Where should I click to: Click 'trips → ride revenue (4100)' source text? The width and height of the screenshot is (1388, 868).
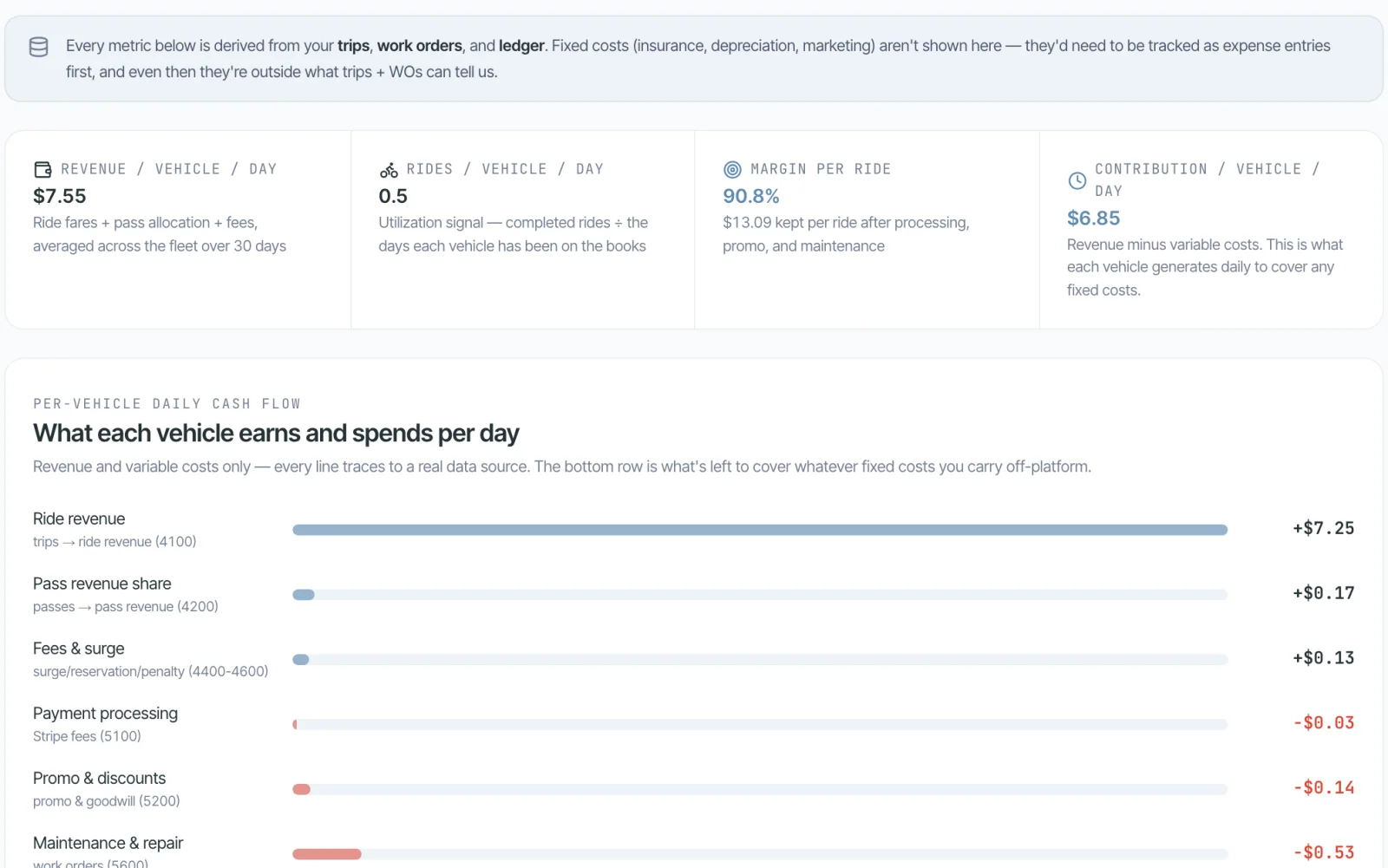115,542
